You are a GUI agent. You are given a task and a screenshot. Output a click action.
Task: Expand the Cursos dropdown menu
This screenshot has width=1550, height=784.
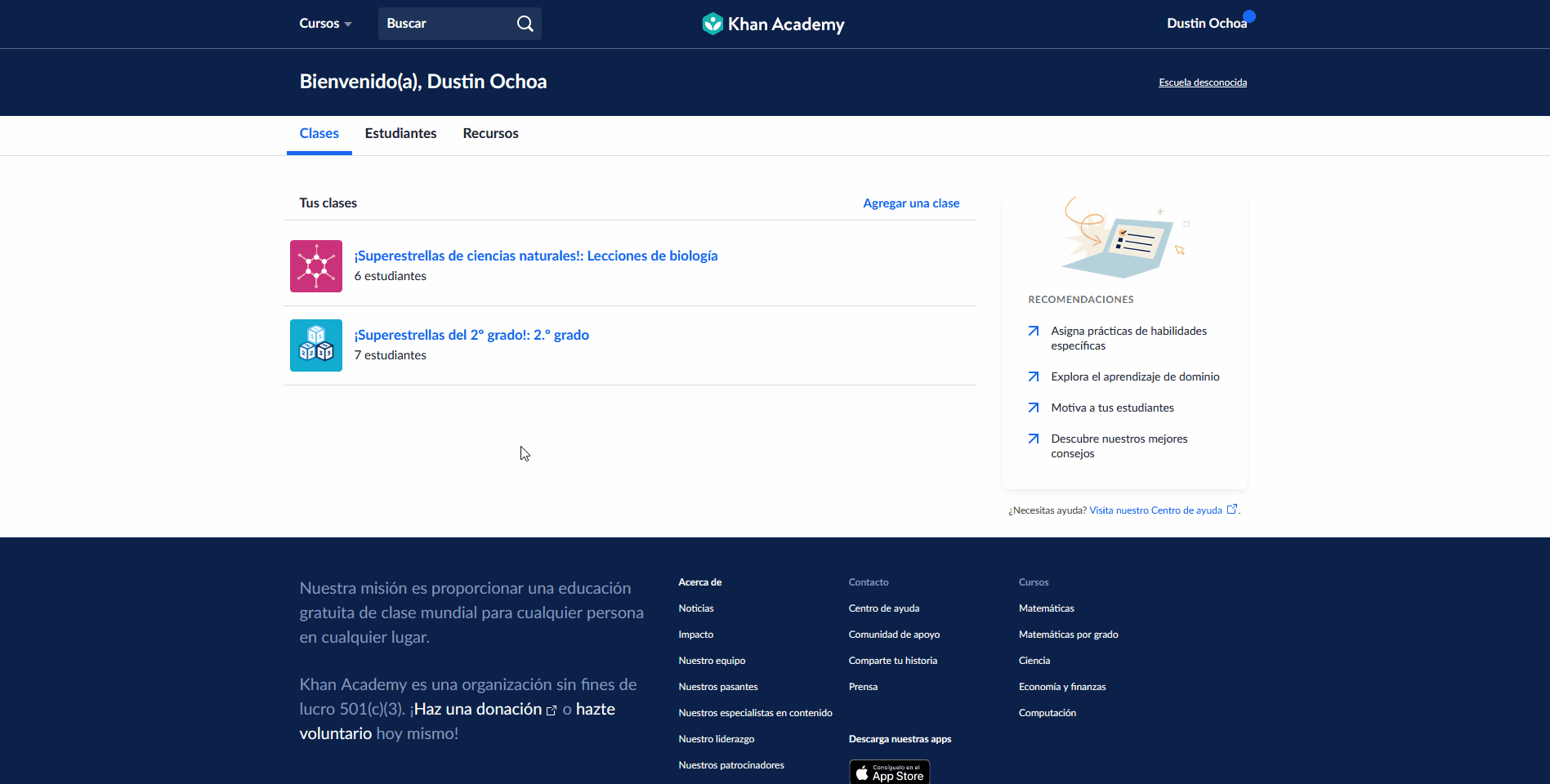(325, 24)
